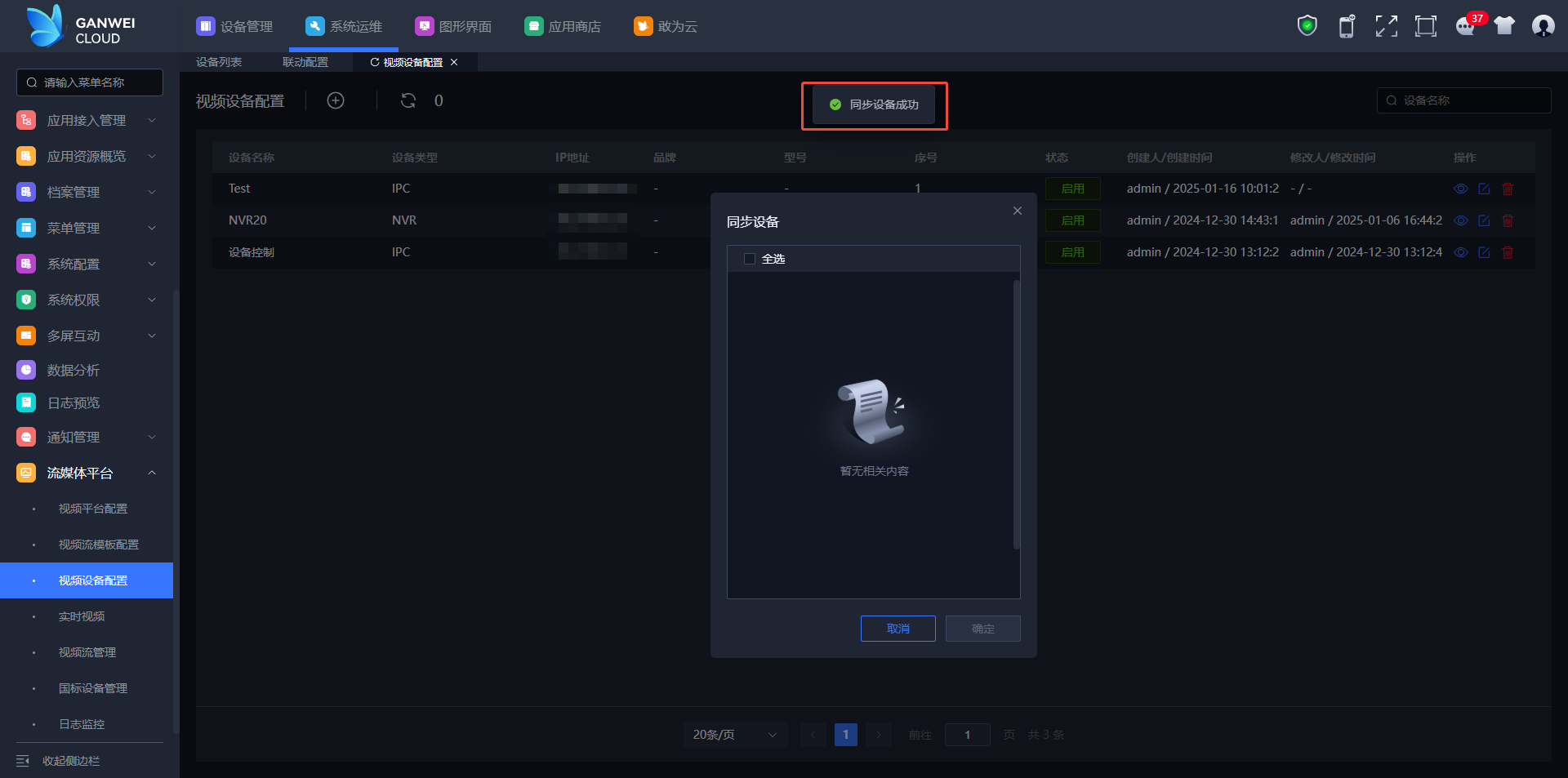Delete the Test device row
Viewport: 1568px width, 778px height.
click(x=1508, y=189)
